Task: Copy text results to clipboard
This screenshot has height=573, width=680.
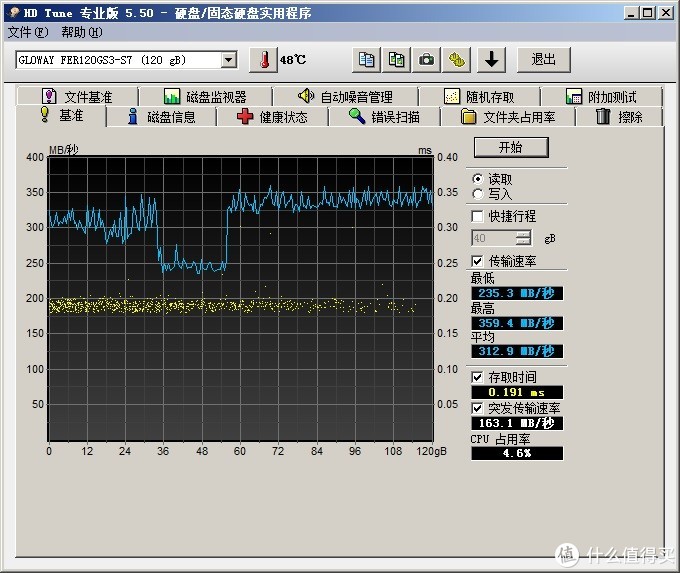Action: tap(366, 59)
